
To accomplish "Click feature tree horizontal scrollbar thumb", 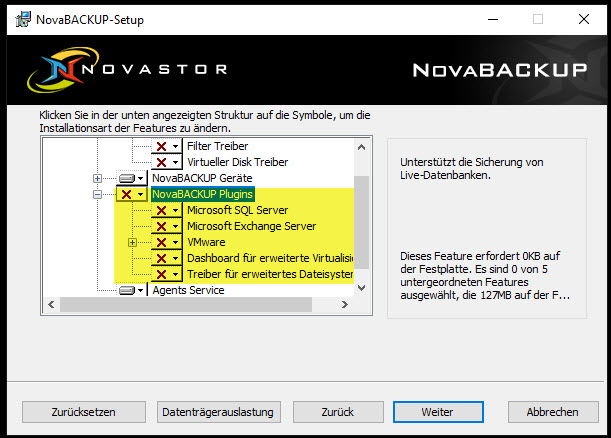I will tap(185, 304).
